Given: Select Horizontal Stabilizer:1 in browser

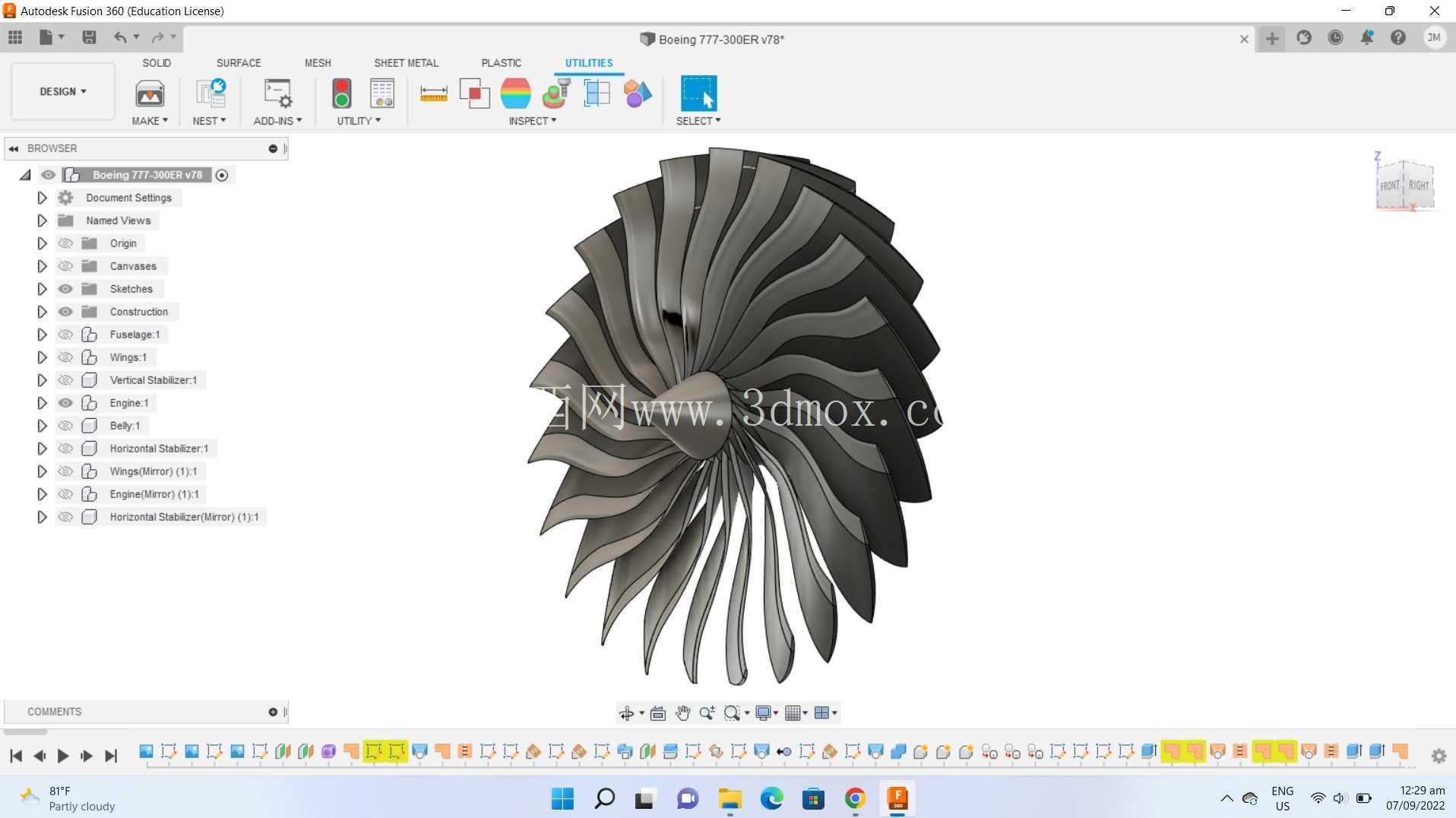Looking at the screenshot, I should pyautogui.click(x=159, y=449).
